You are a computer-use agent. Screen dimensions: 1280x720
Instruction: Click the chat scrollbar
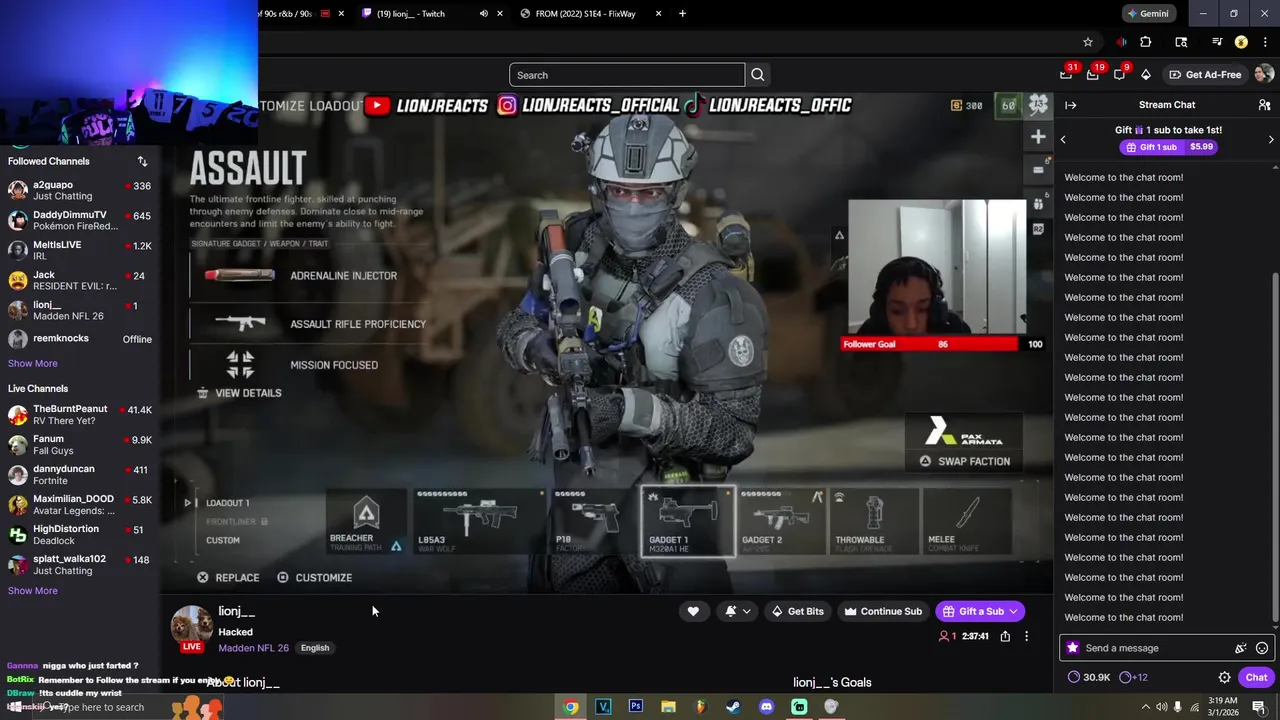click(x=1273, y=447)
